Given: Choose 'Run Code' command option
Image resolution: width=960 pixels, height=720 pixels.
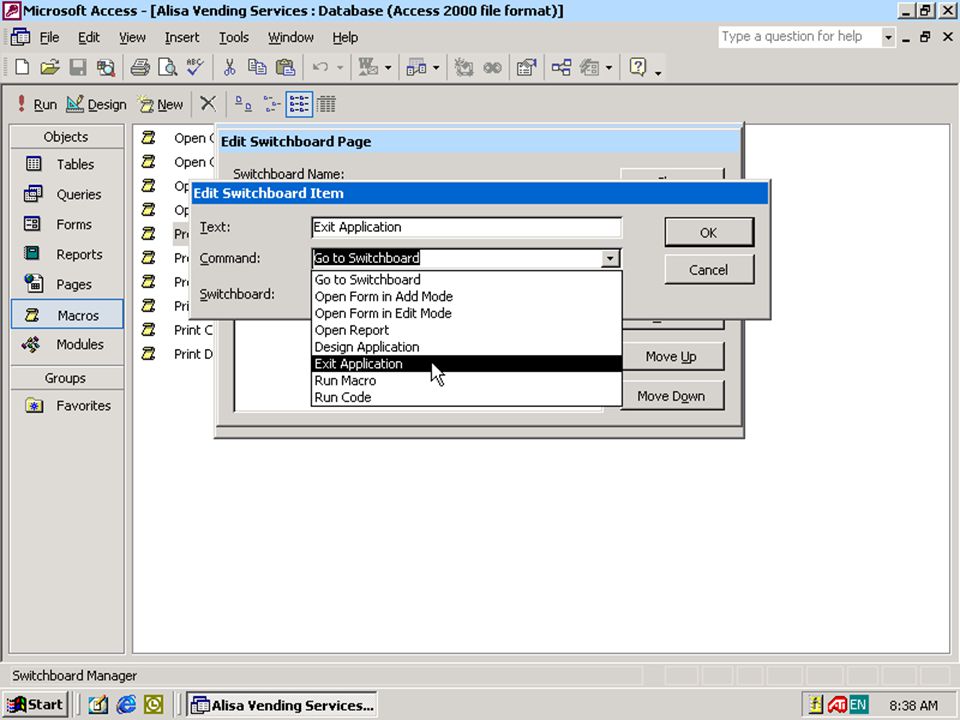Looking at the screenshot, I should tap(467, 397).
